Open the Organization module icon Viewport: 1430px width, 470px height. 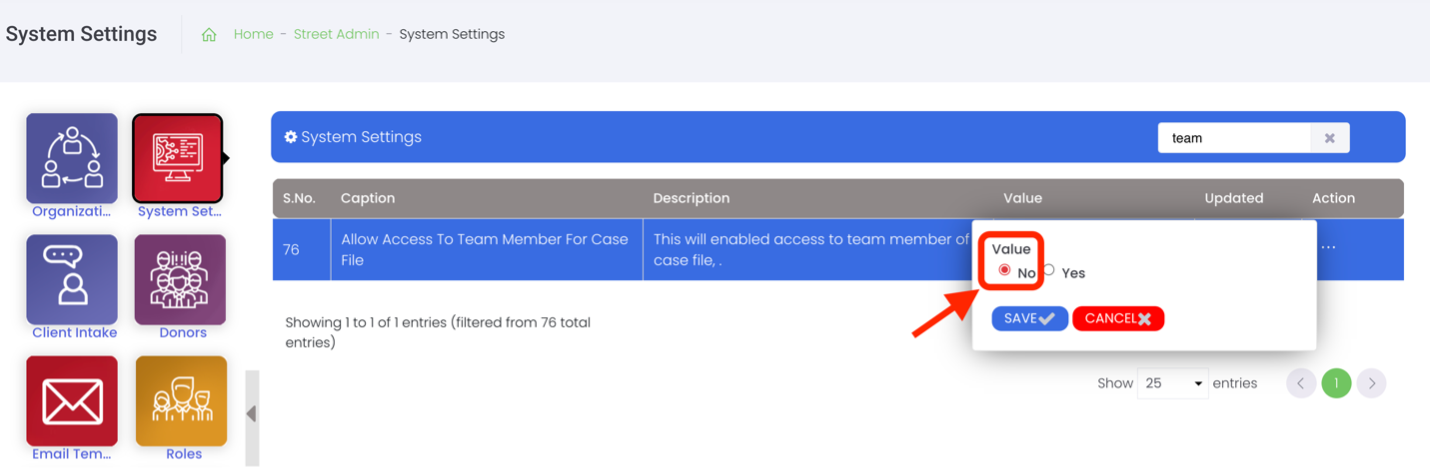point(72,158)
